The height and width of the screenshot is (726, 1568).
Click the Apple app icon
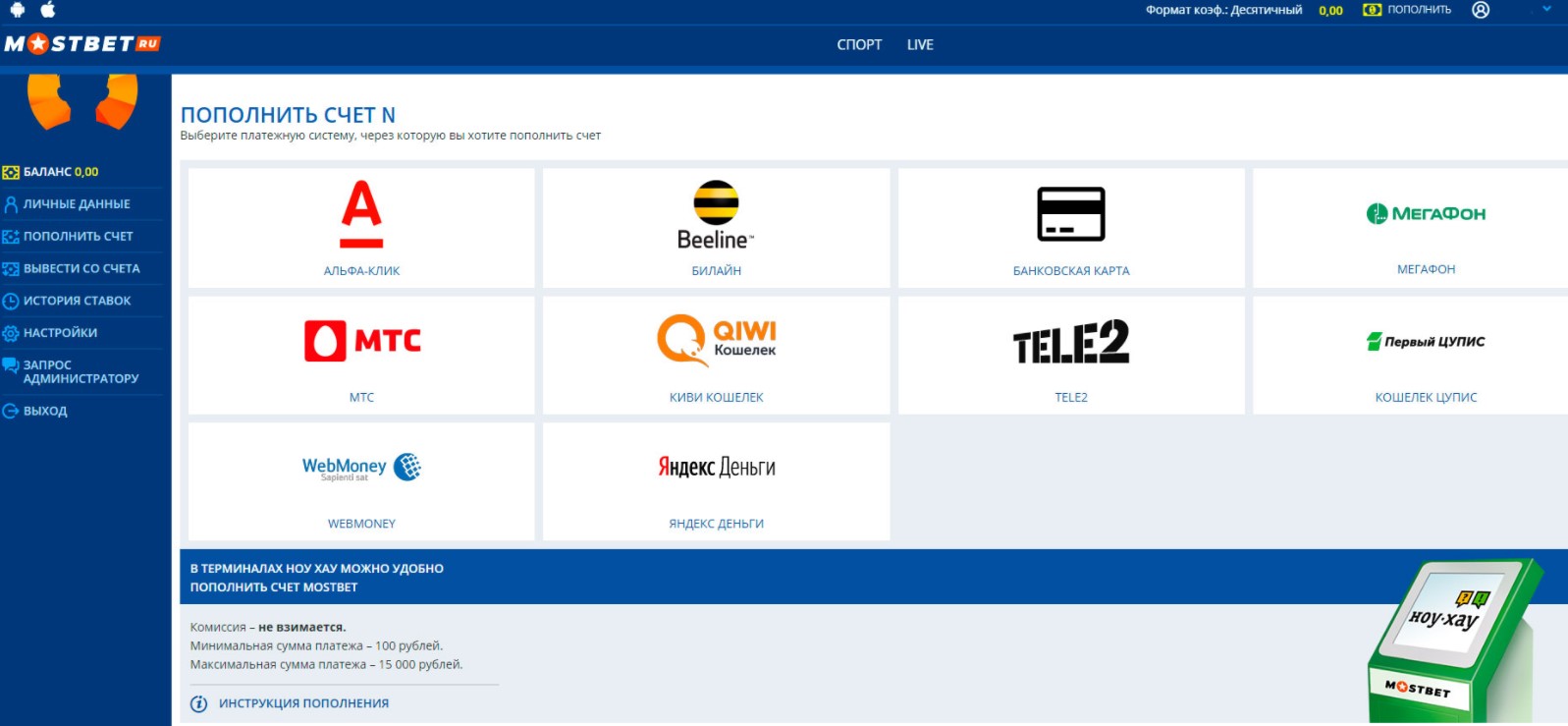[48, 10]
